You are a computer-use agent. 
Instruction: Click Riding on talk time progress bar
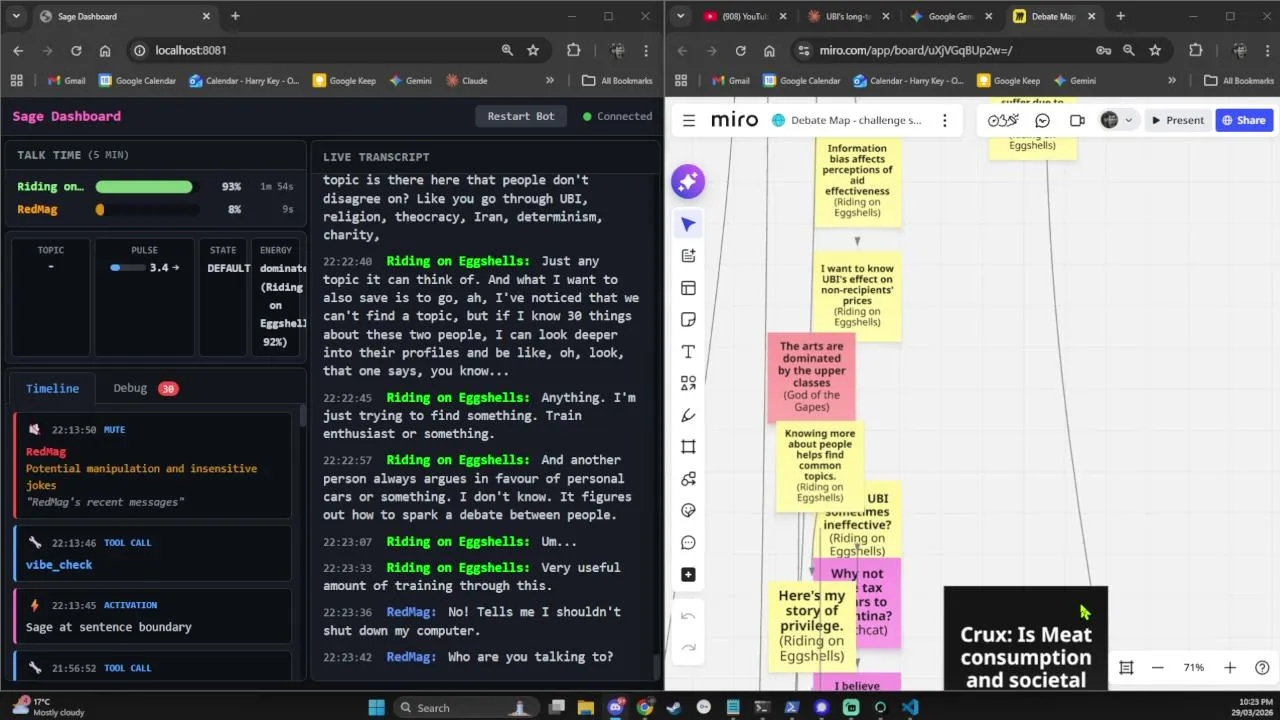click(147, 187)
